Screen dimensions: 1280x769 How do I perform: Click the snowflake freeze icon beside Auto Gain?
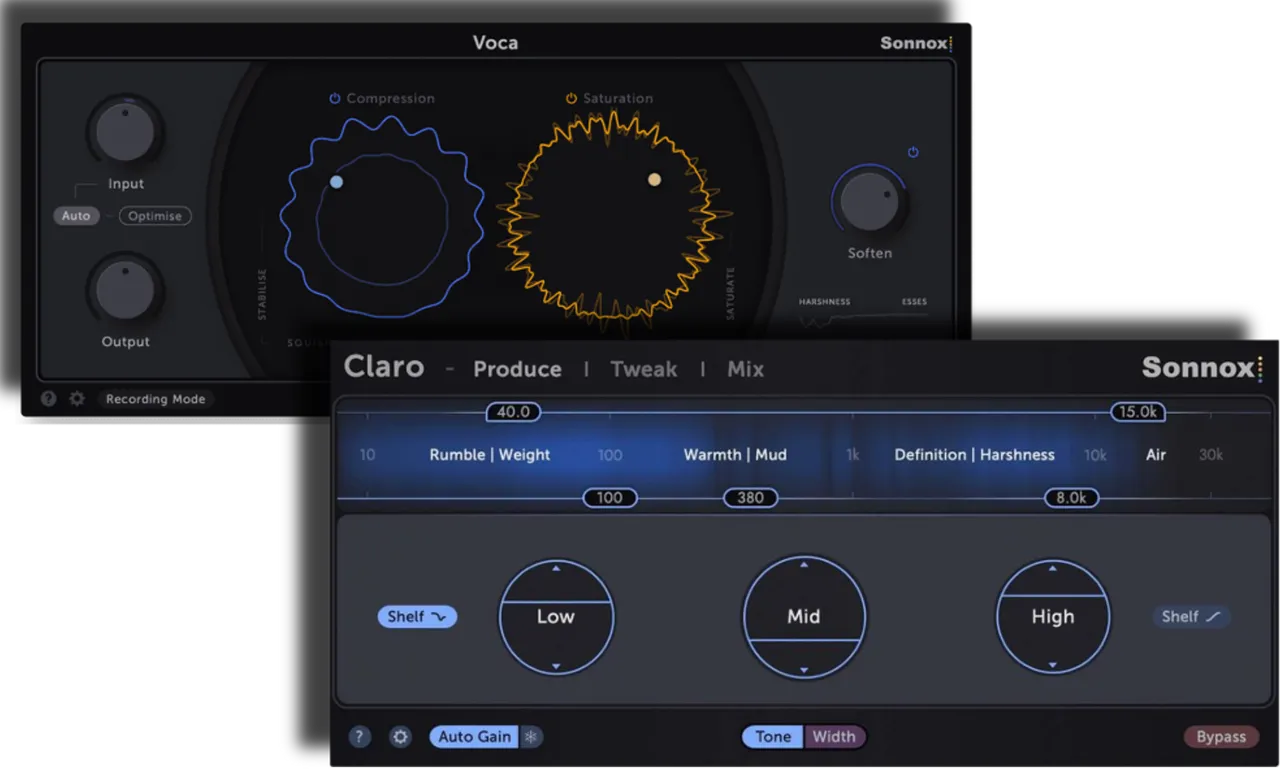(x=532, y=737)
